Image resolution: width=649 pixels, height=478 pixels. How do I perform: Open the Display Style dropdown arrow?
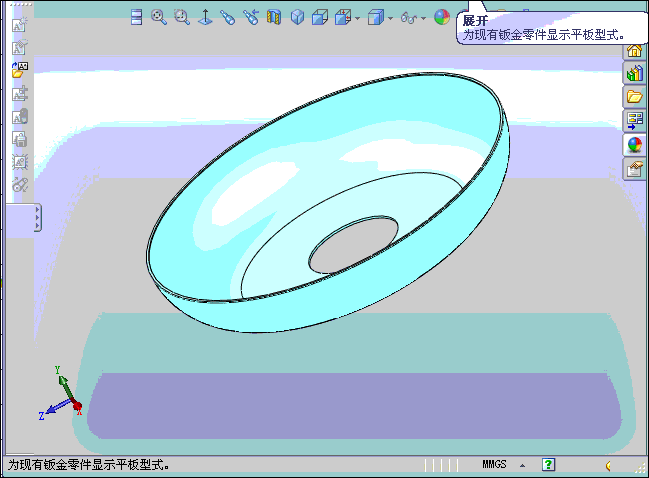390,19
